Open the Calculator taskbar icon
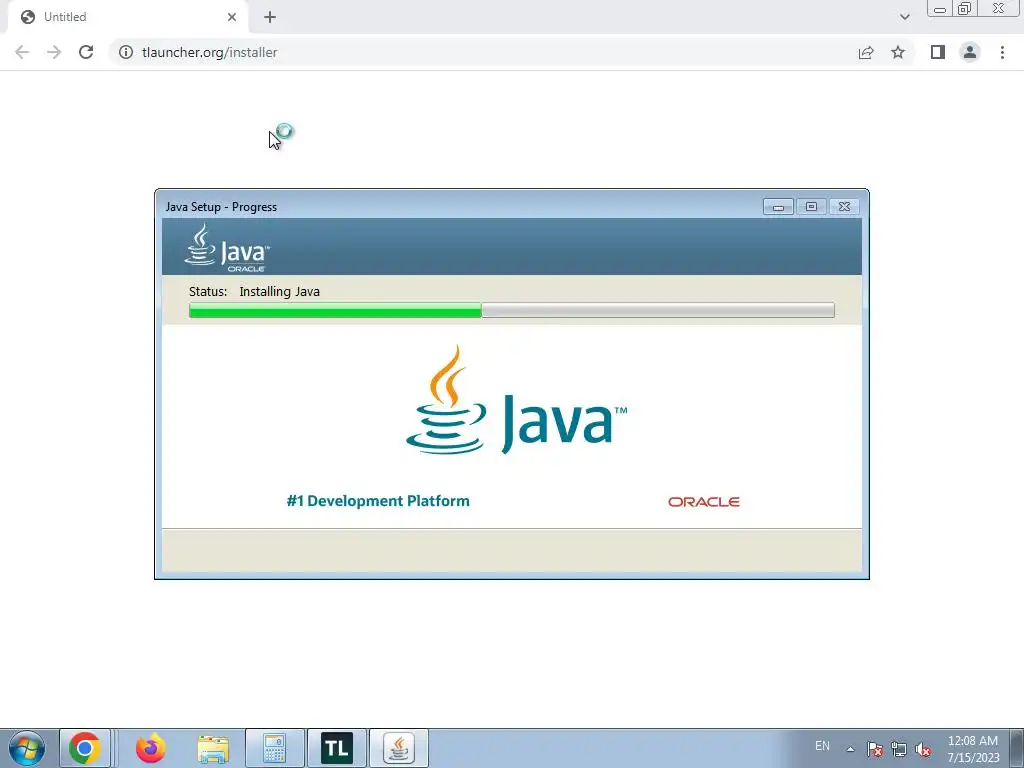The width and height of the screenshot is (1024, 768). [274, 748]
